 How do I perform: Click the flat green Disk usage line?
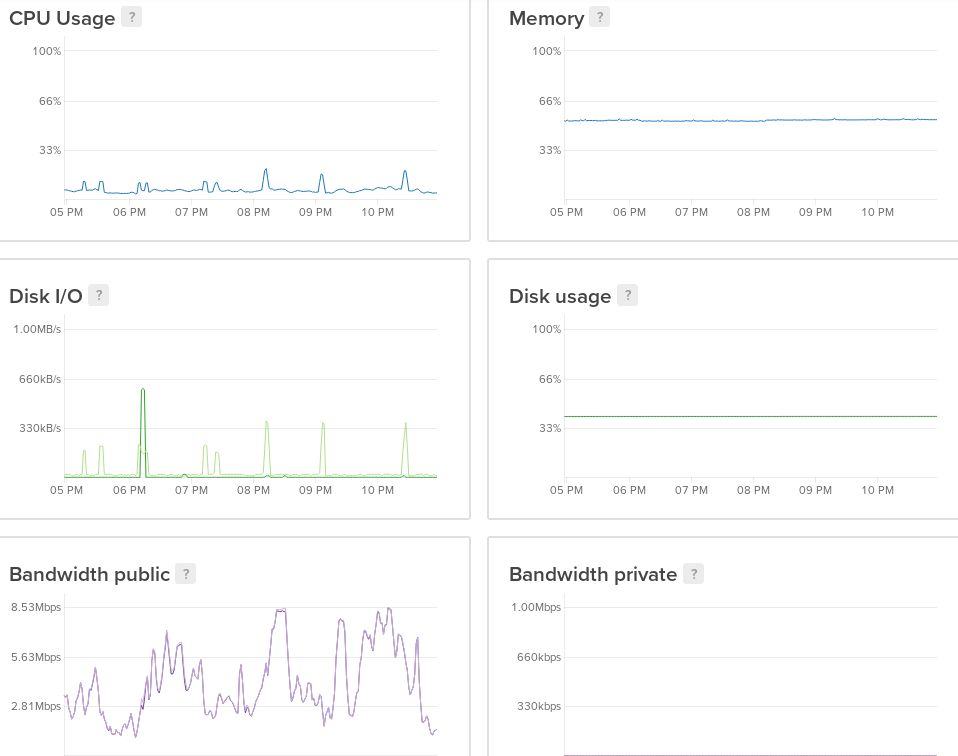point(750,416)
